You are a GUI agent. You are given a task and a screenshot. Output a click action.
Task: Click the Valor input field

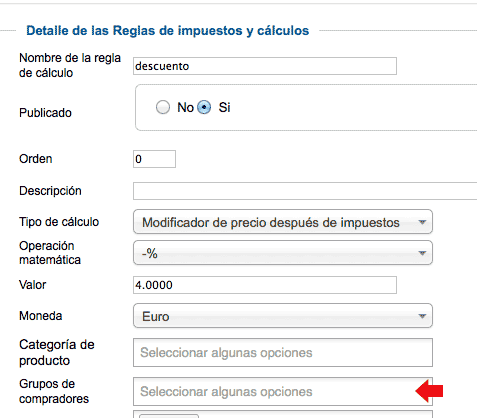click(x=265, y=285)
